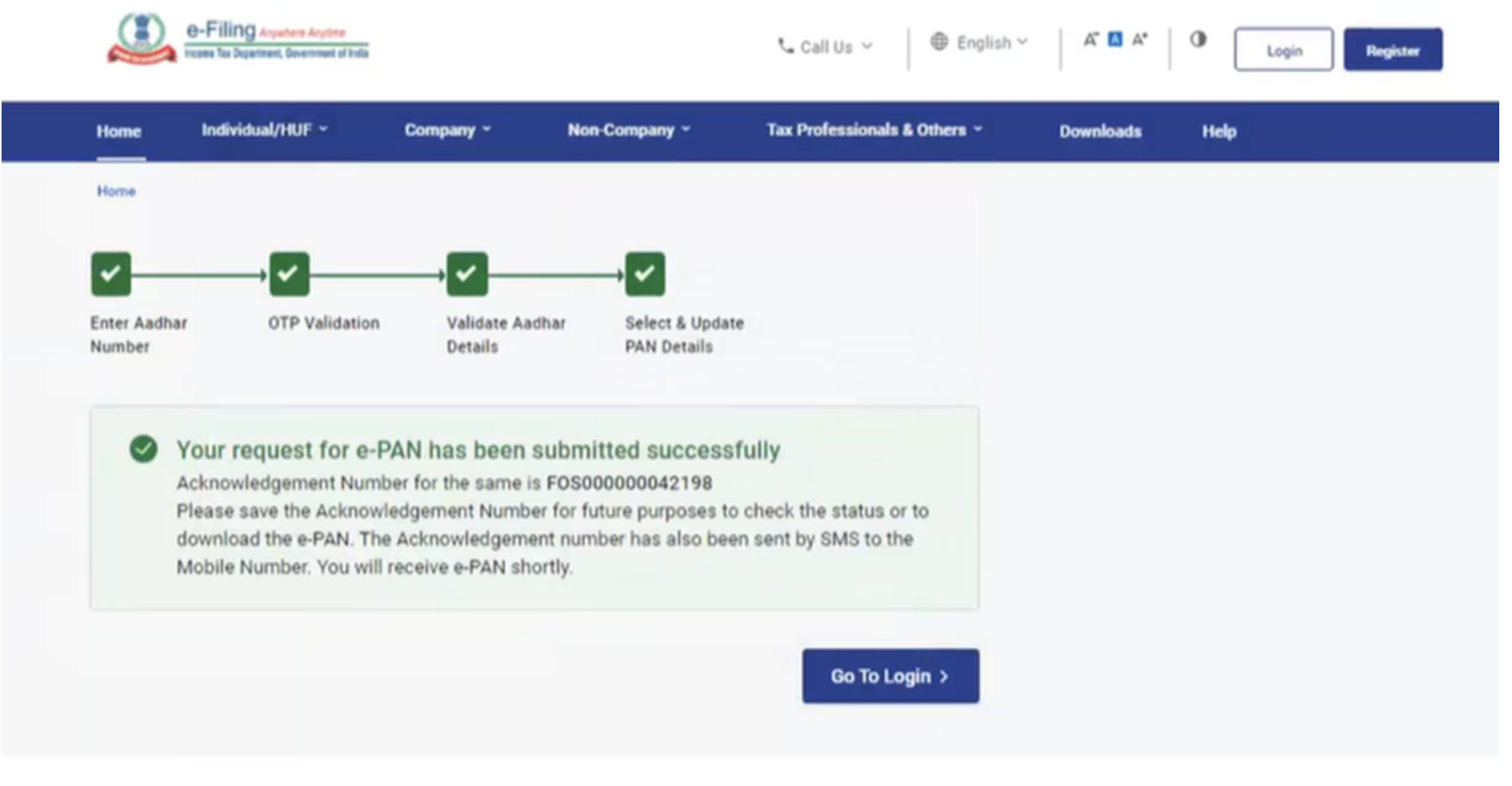Click the Select & Update PAN Details checkmark
Screen dimensions: 1512x786
click(644, 274)
